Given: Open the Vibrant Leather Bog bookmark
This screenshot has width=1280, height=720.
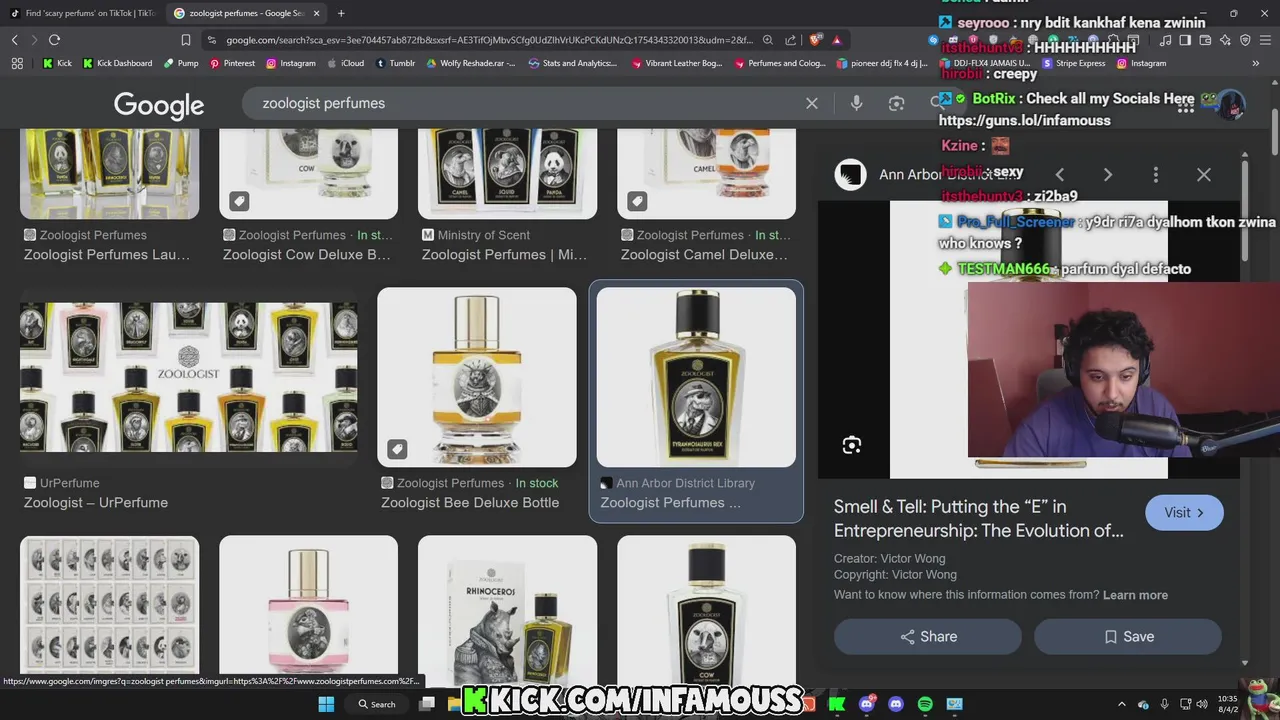Looking at the screenshot, I should click(676, 63).
